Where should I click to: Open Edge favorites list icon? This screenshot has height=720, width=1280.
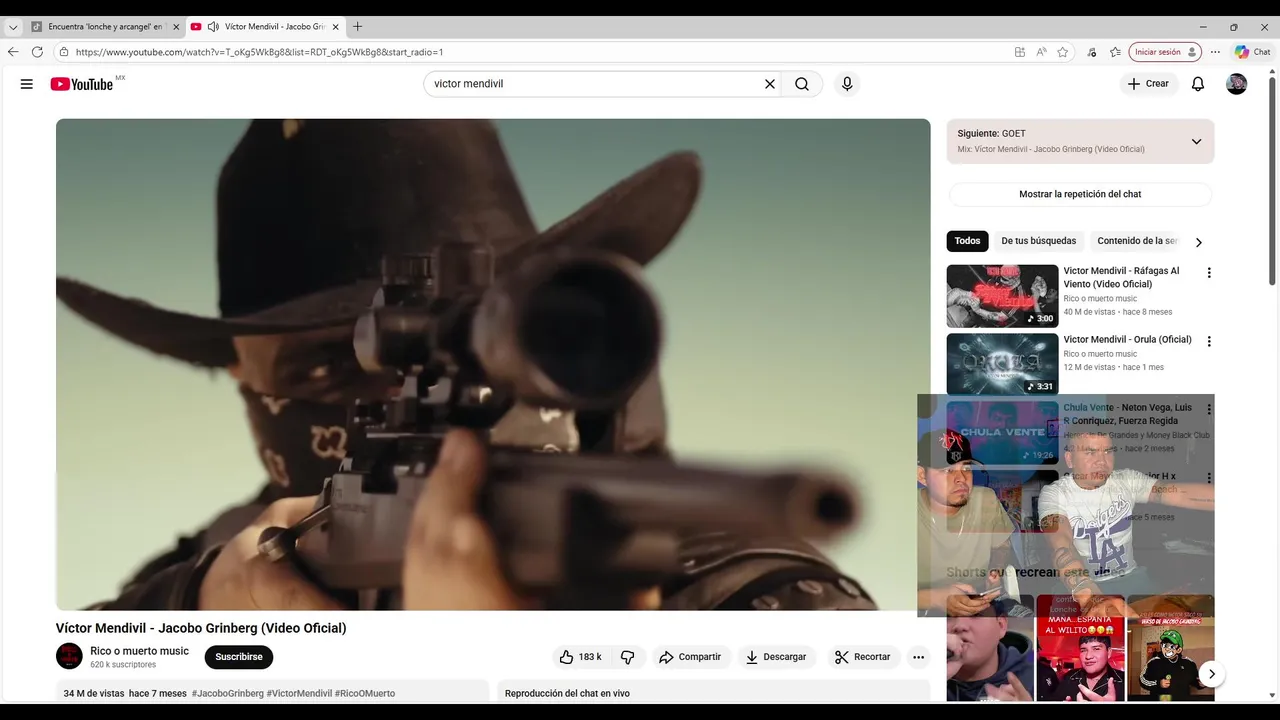click(1115, 52)
